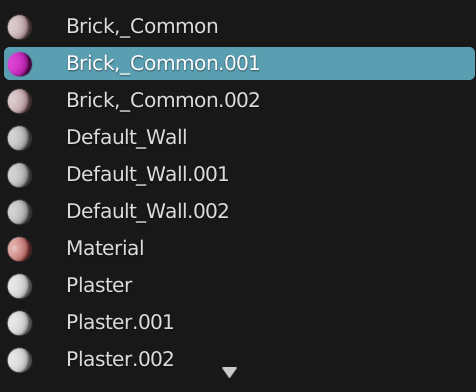Click the Brick,_Common.002 preview sphere icon

tap(20, 101)
